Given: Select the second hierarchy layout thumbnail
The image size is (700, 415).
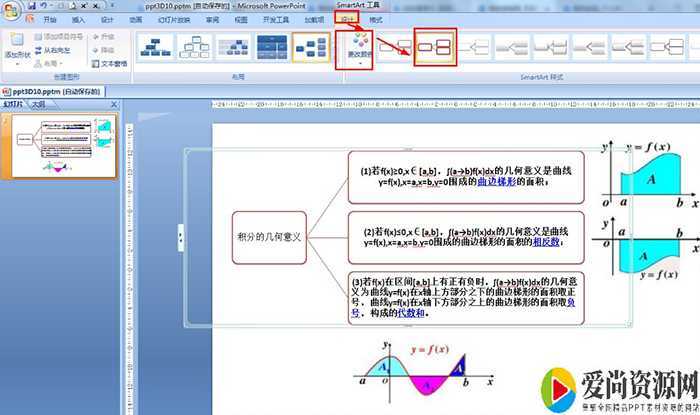Looking at the screenshot, I should (x=194, y=46).
